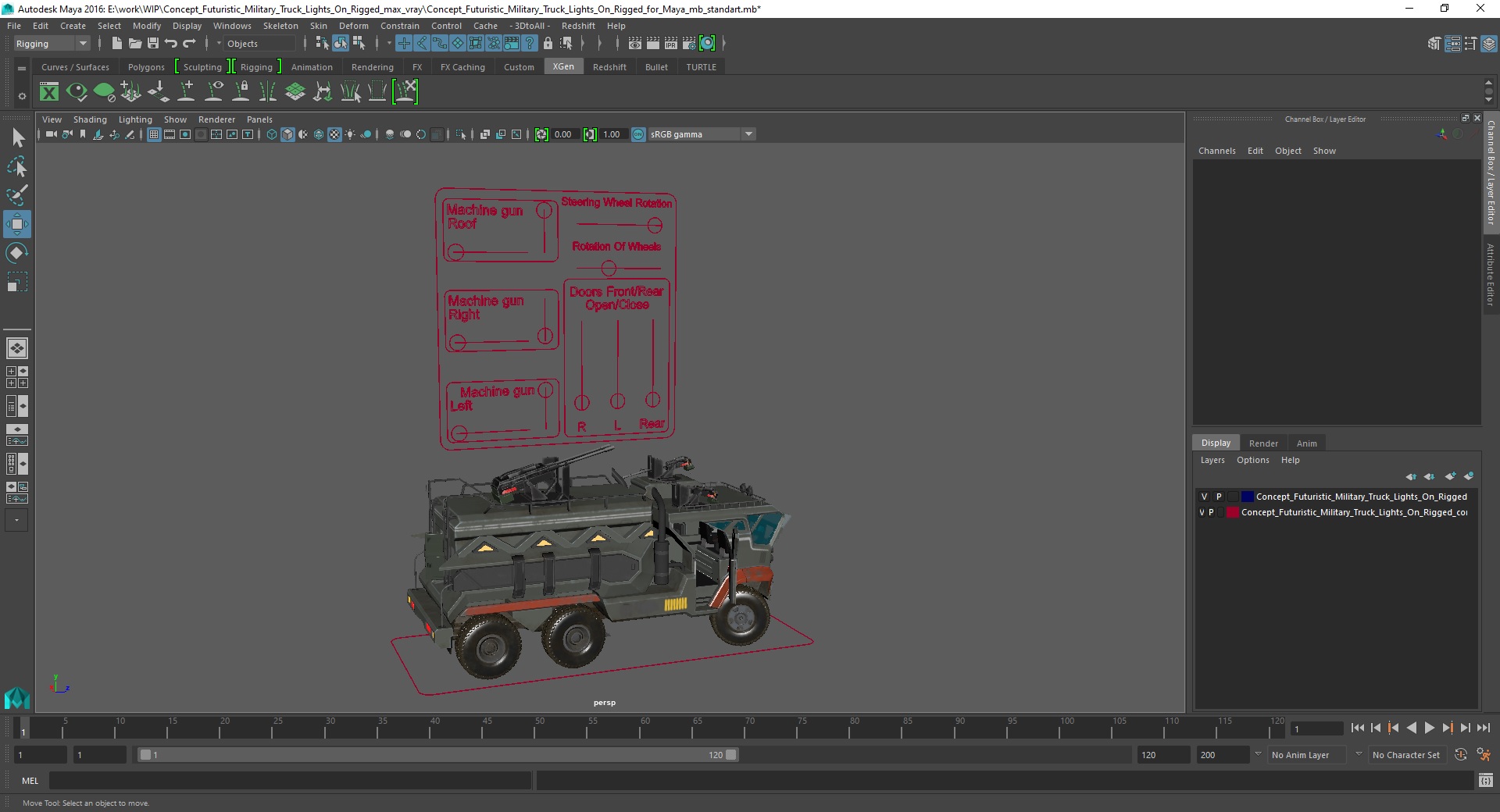This screenshot has width=1500, height=812.
Task: Choose the Paint selection tool
Action: (x=17, y=195)
